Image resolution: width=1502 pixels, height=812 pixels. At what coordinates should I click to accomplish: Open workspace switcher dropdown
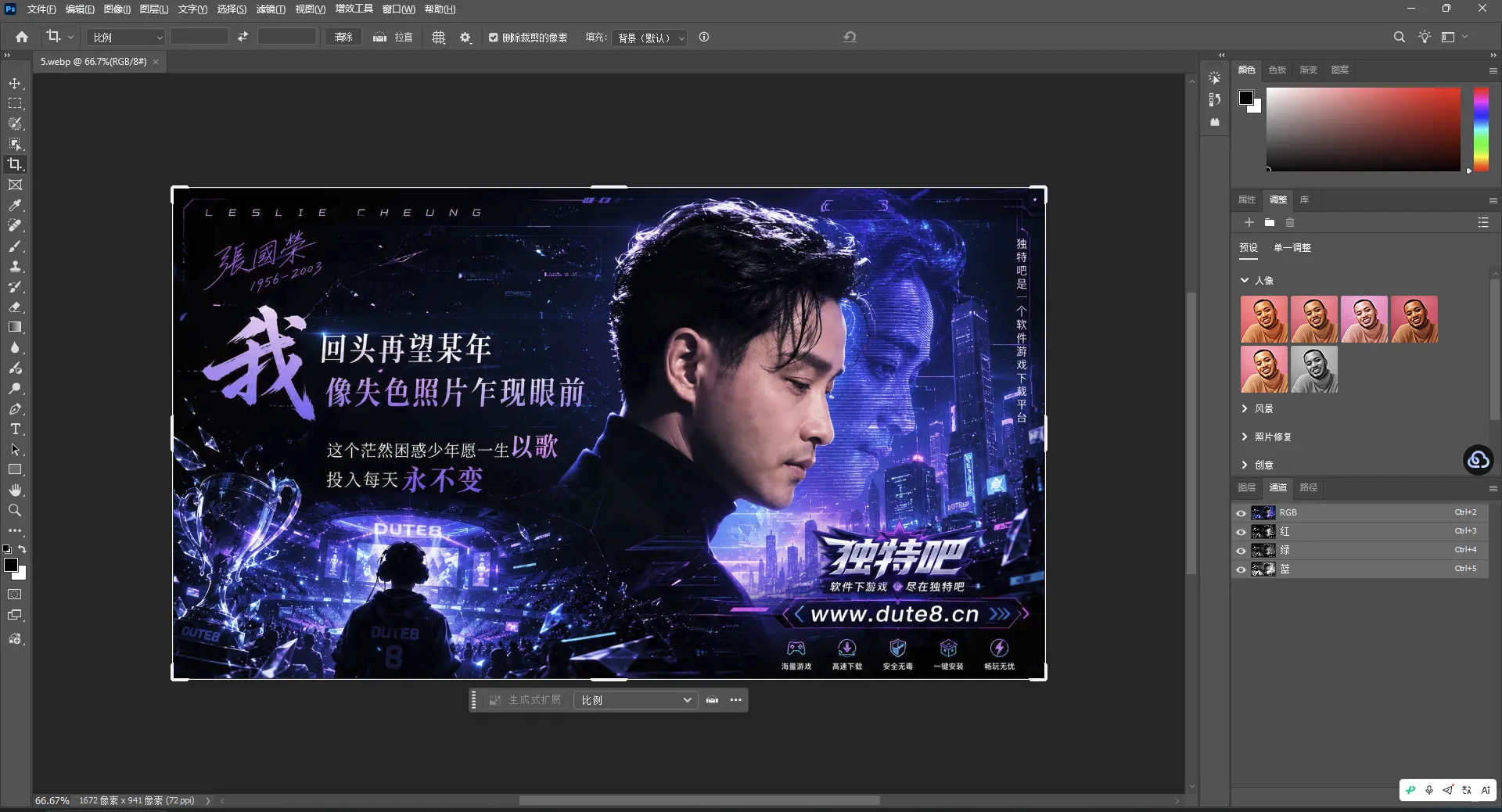coord(1454,37)
